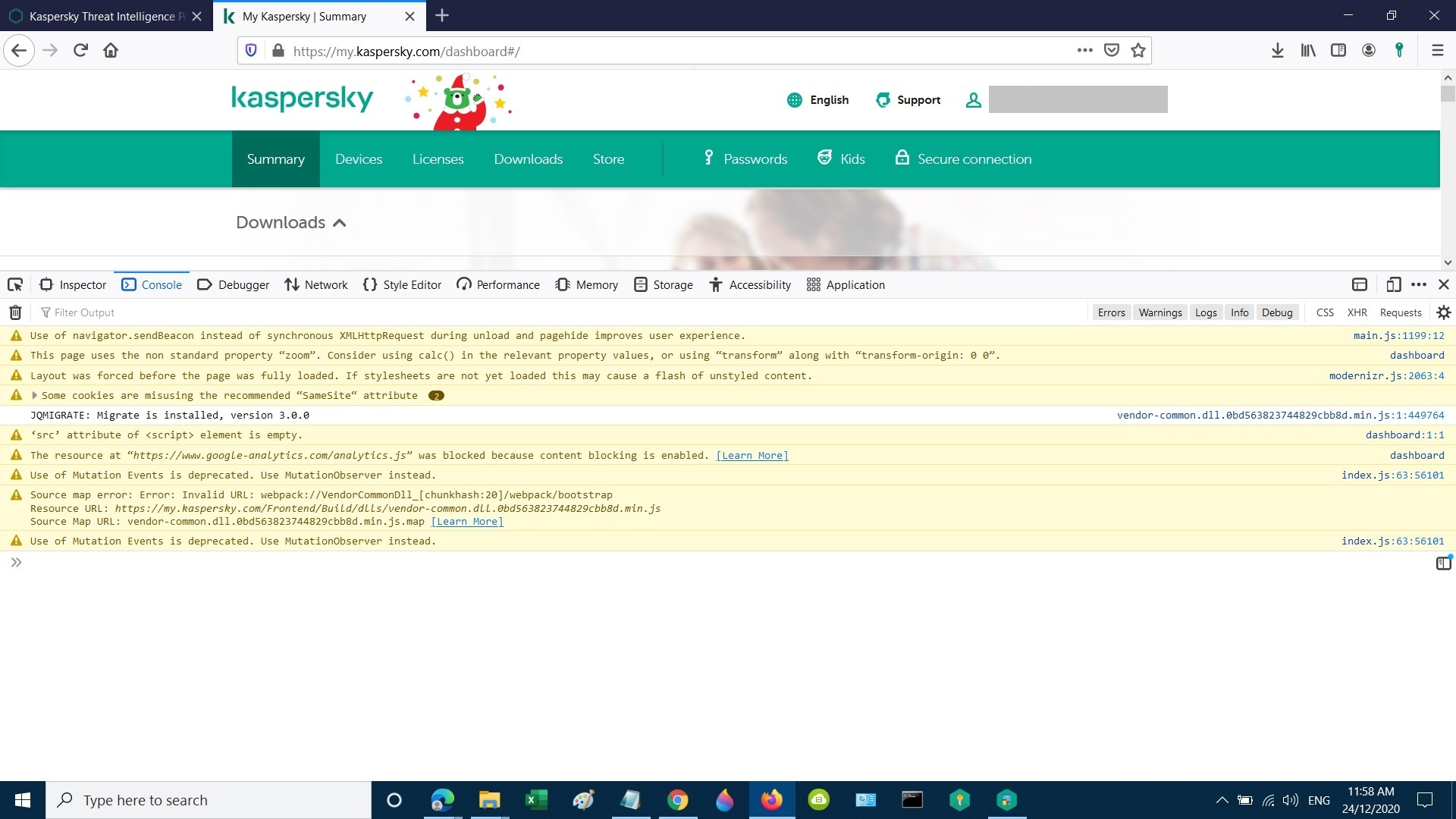Viewport: 1456px width, 819px height.
Task: Click Windows taskbar search box
Action: click(x=209, y=800)
